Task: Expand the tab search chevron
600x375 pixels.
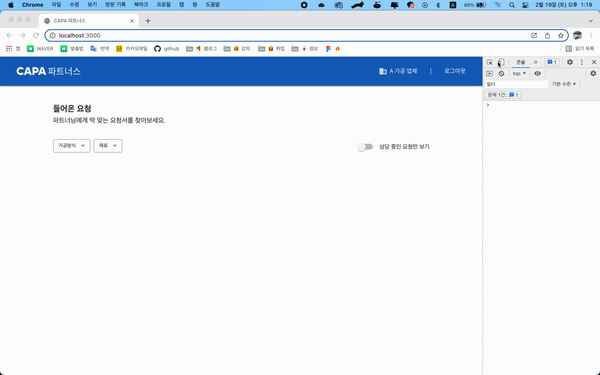Action: pos(591,21)
